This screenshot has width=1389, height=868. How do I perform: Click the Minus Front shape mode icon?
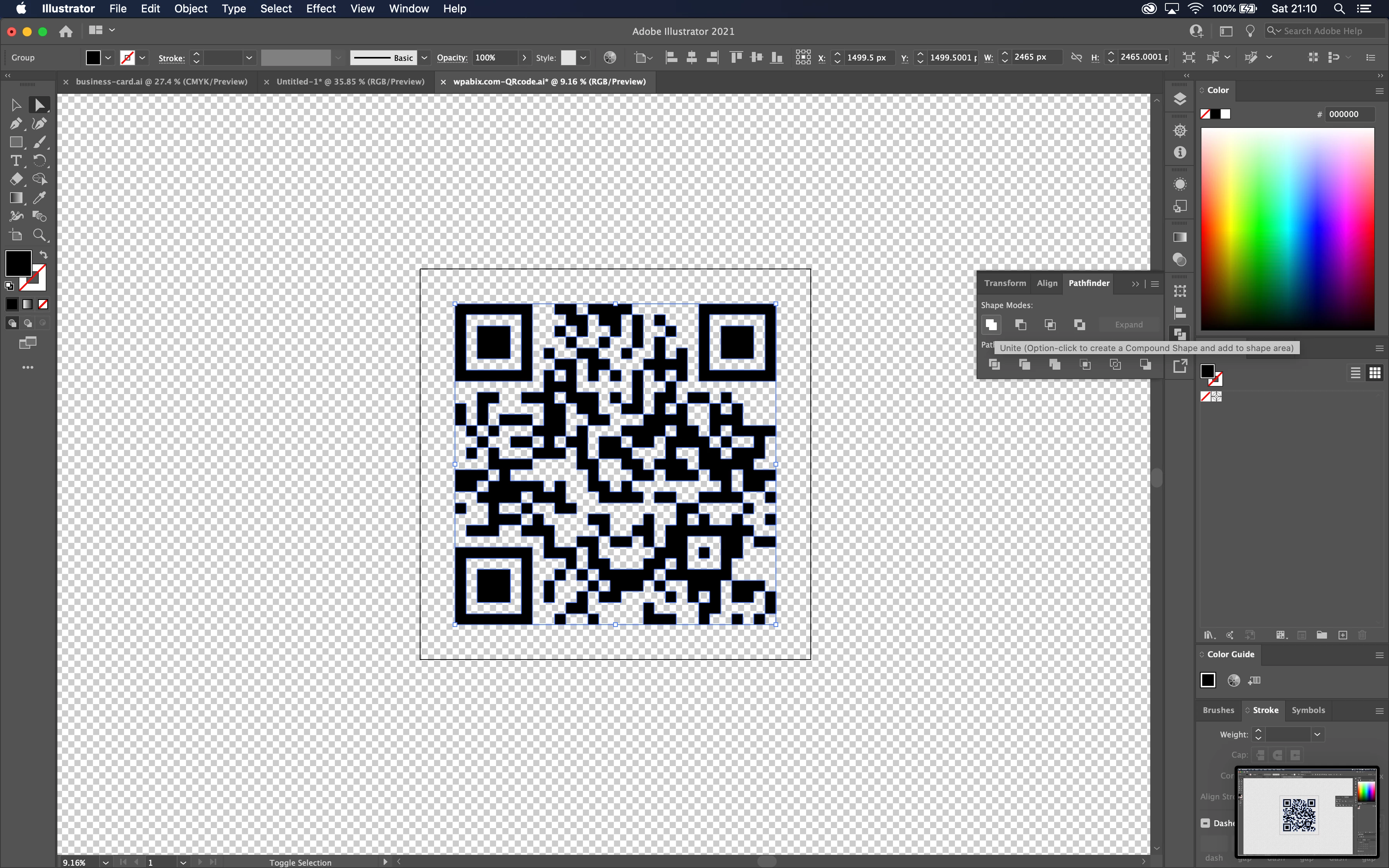pos(1020,325)
